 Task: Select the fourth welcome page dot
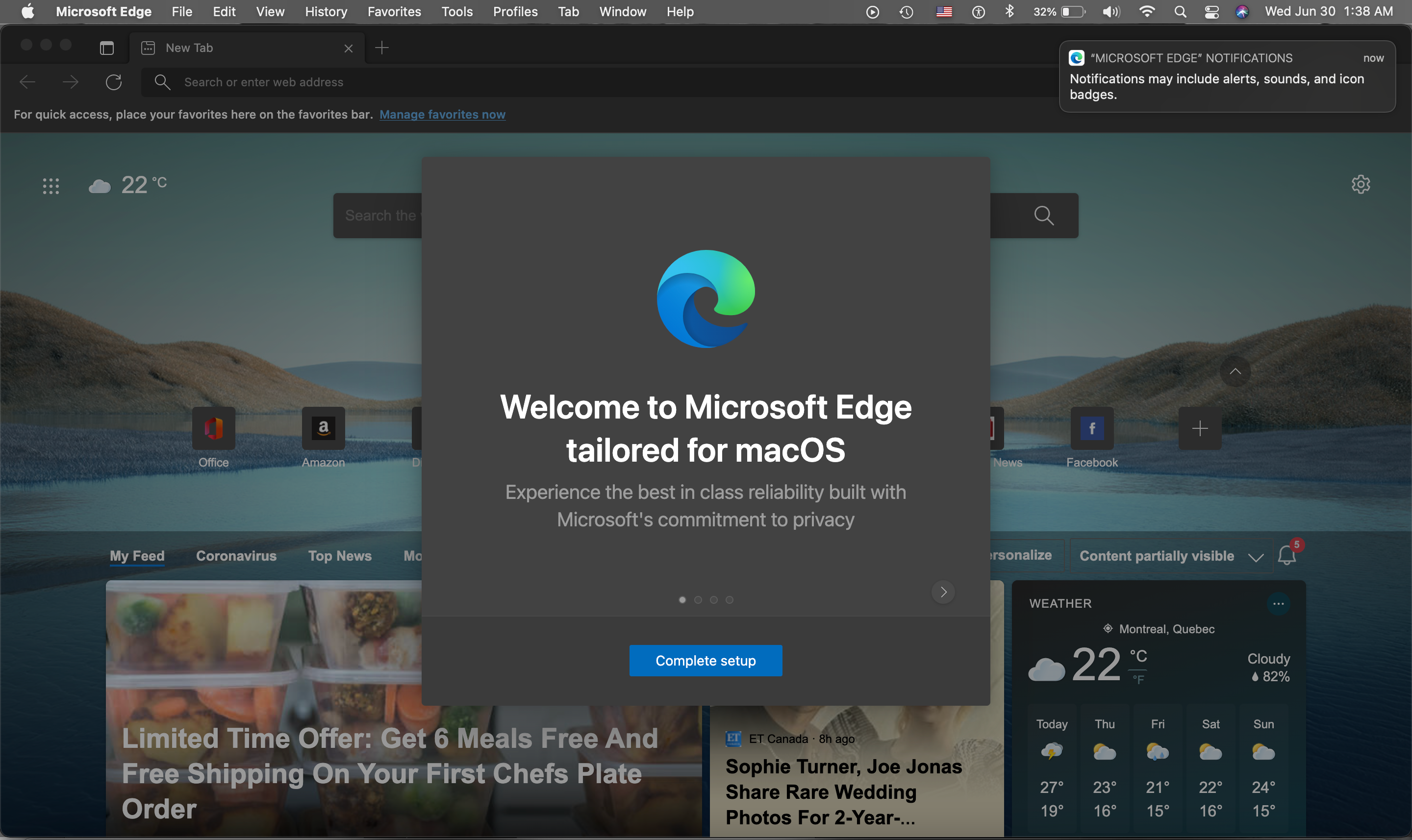click(730, 600)
